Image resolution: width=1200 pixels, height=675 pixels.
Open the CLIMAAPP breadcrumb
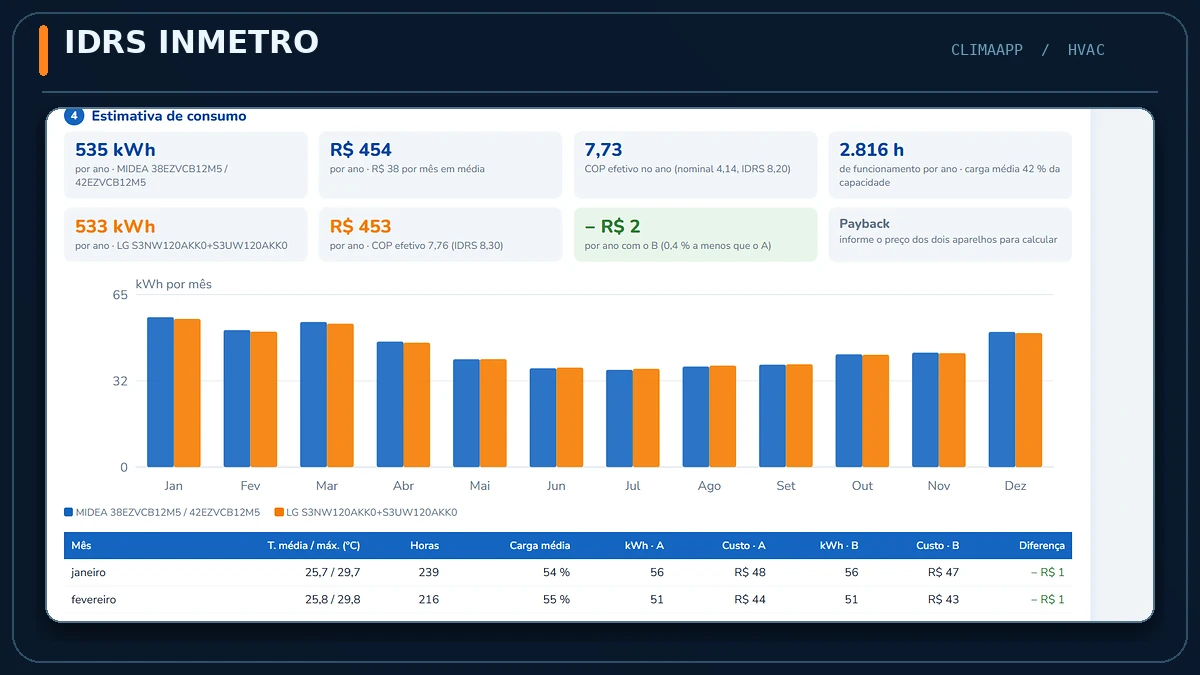coord(987,50)
